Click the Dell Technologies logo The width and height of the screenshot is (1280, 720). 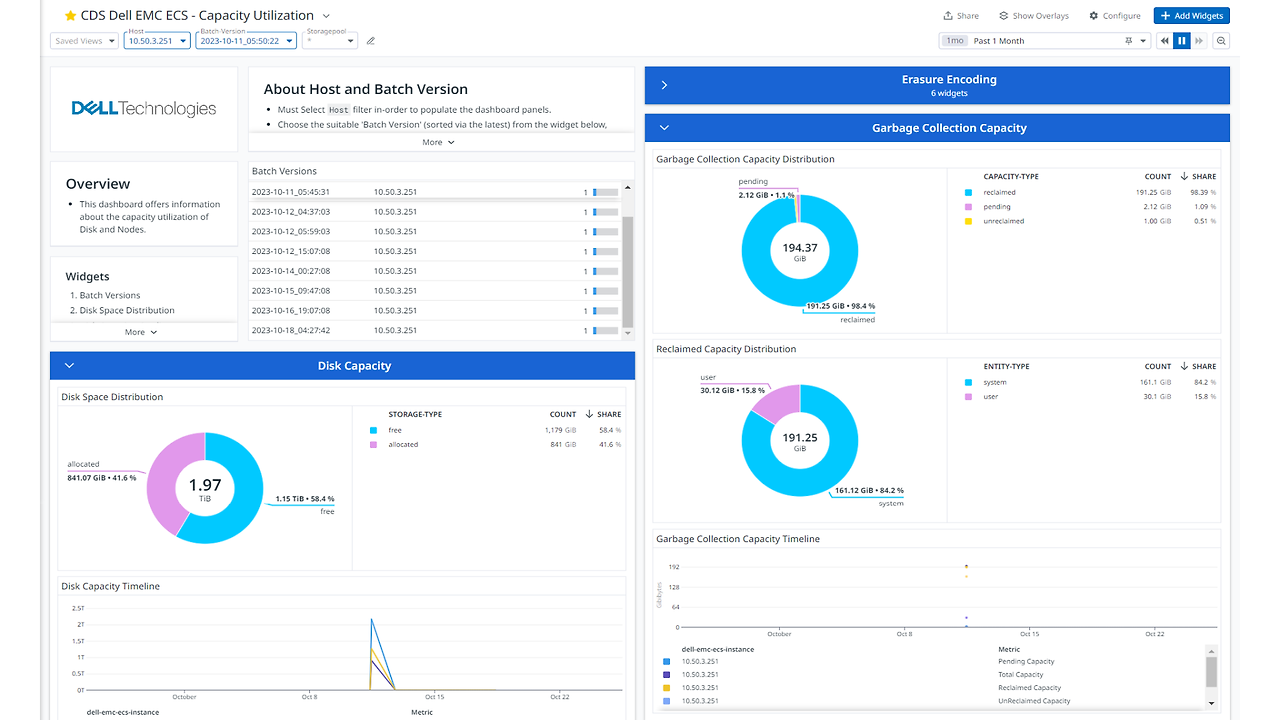[144, 109]
